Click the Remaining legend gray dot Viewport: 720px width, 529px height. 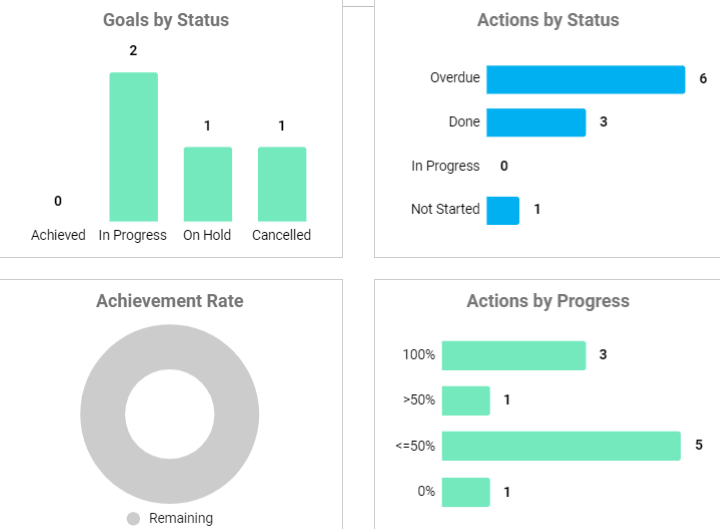pyautogui.click(x=133, y=519)
